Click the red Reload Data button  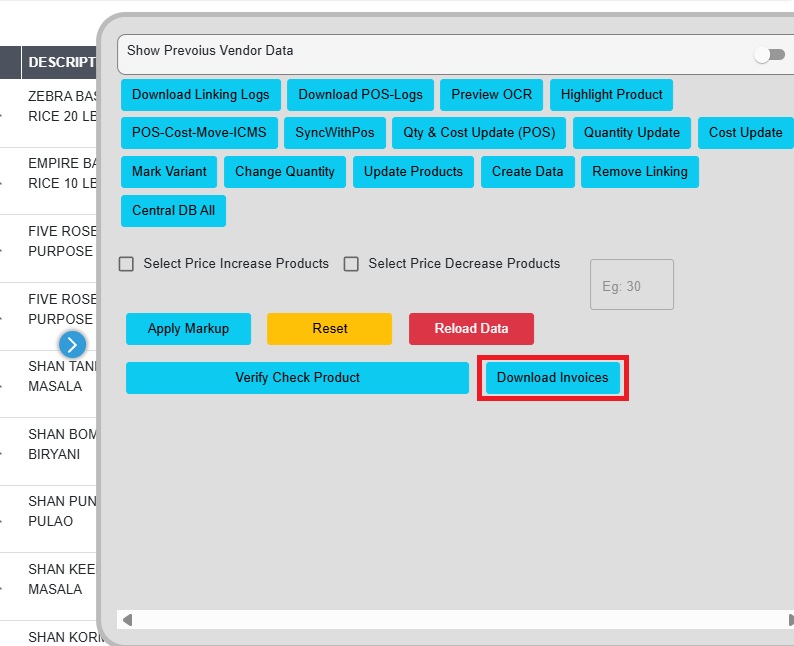[x=471, y=329]
